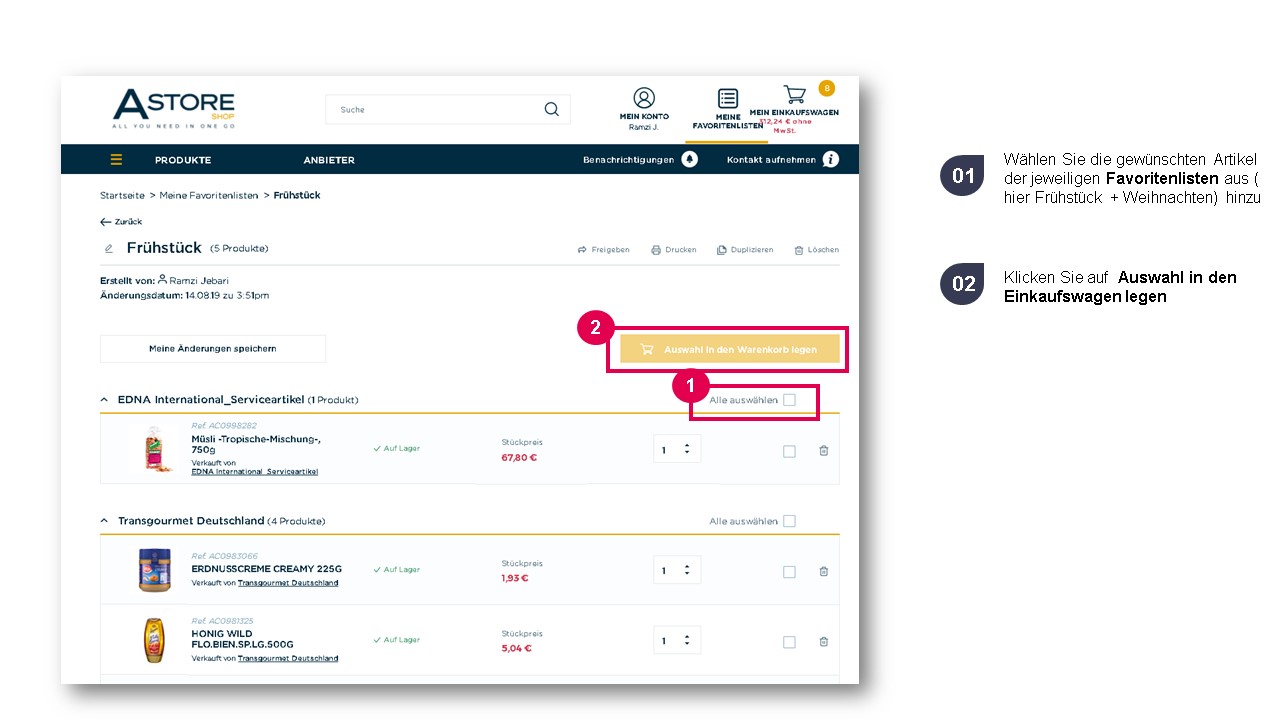Click Meine Änderungen speichern button
The height and width of the screenshot is (720, 1280).
tap(213, 349)
